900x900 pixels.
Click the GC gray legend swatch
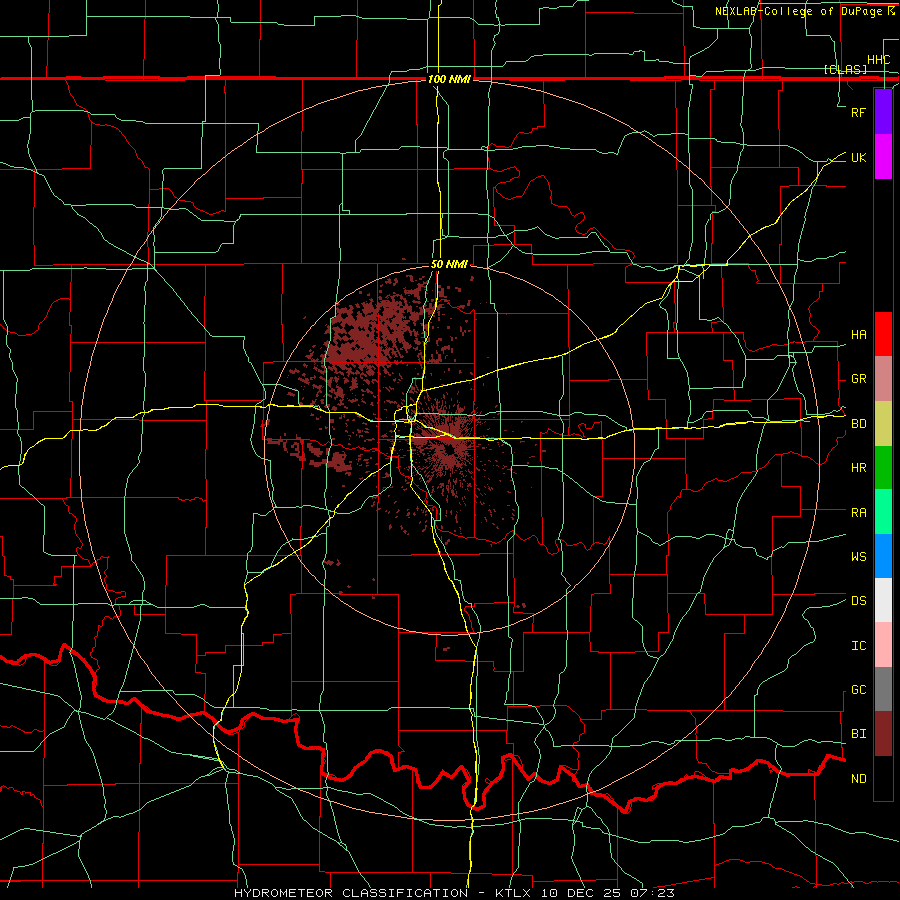click(x=883, y=689)
